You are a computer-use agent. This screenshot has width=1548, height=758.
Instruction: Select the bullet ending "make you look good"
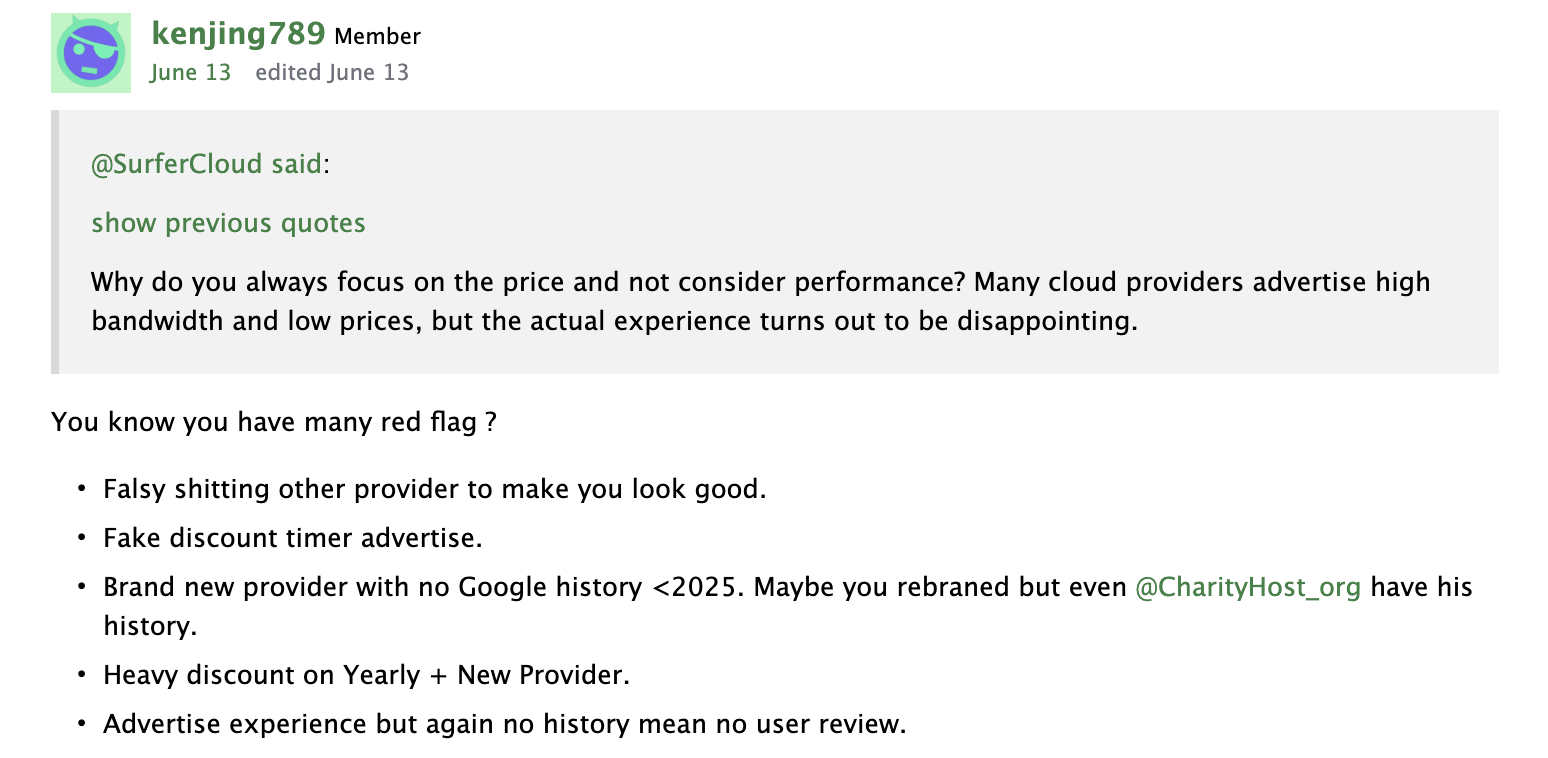[x=434, y=490]
